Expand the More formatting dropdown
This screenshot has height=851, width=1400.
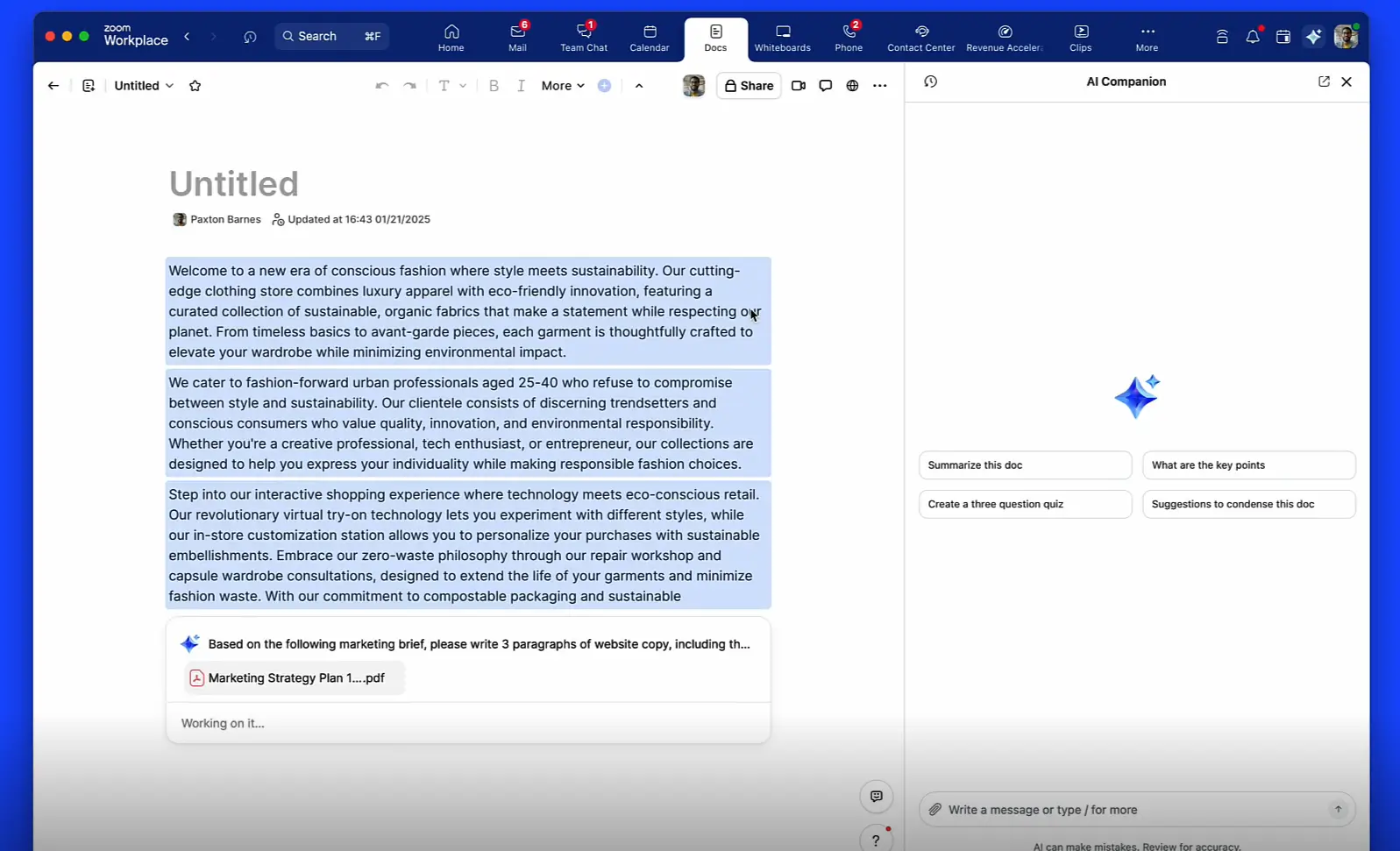[563, 86]
